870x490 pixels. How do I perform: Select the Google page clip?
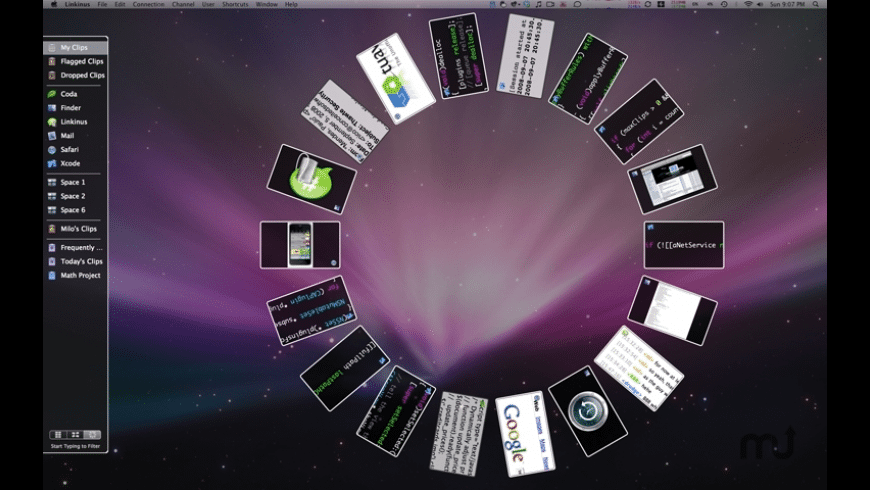click(x=524, y=434)
